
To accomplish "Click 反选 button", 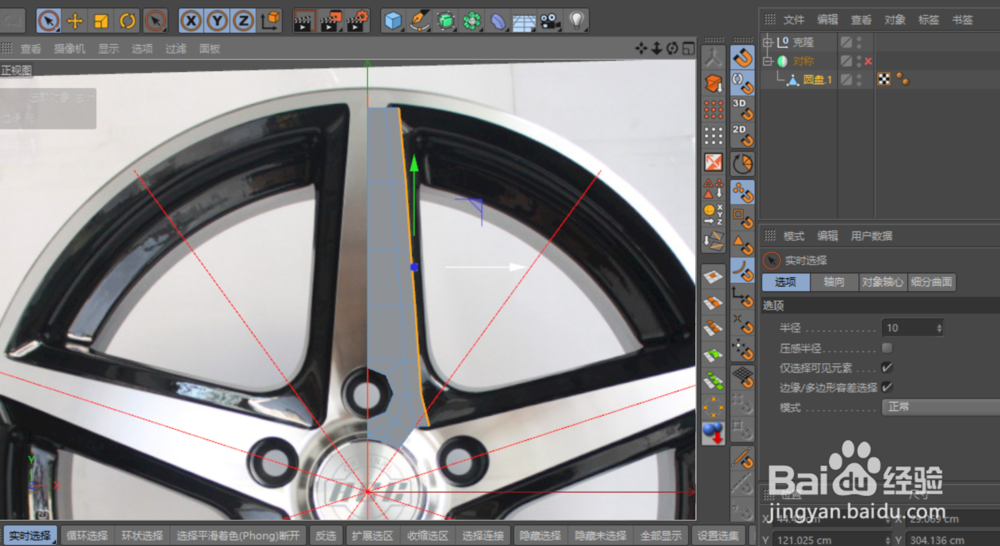I will click(325, 536).
